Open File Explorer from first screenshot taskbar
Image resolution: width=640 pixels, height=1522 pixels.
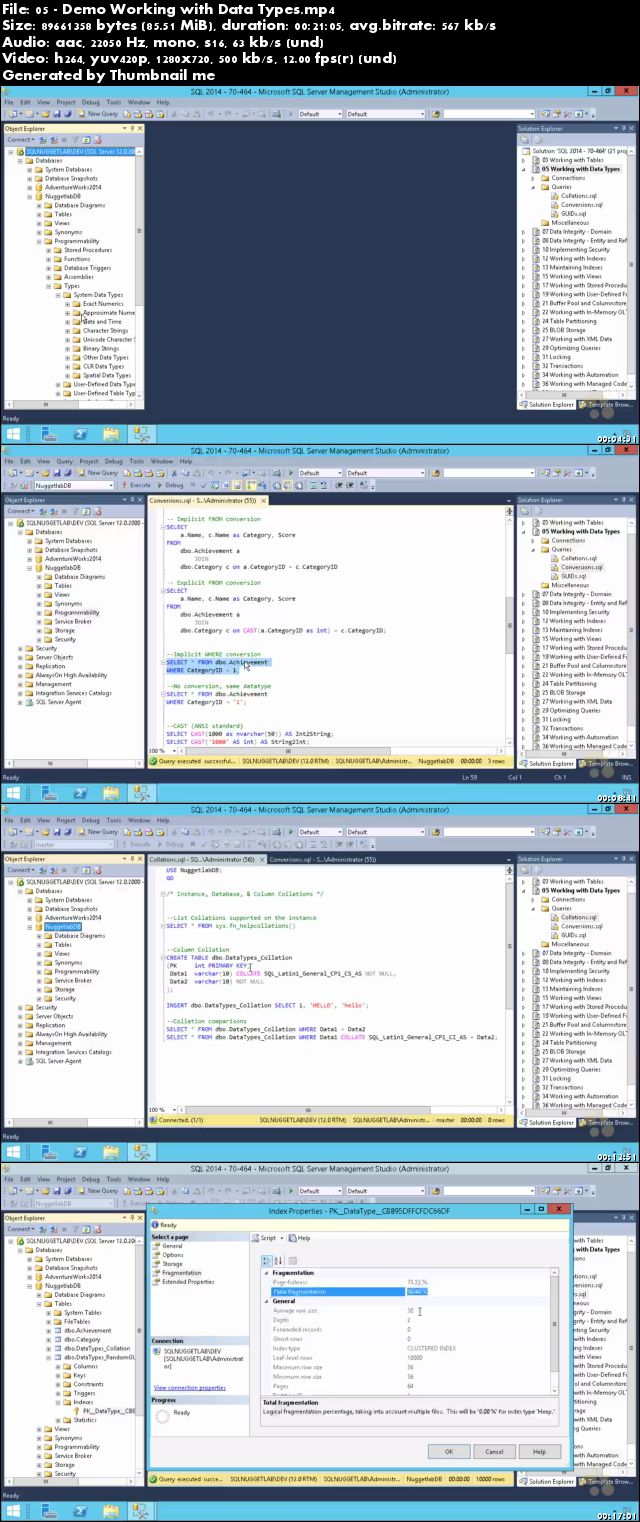(x=110, y=434)
